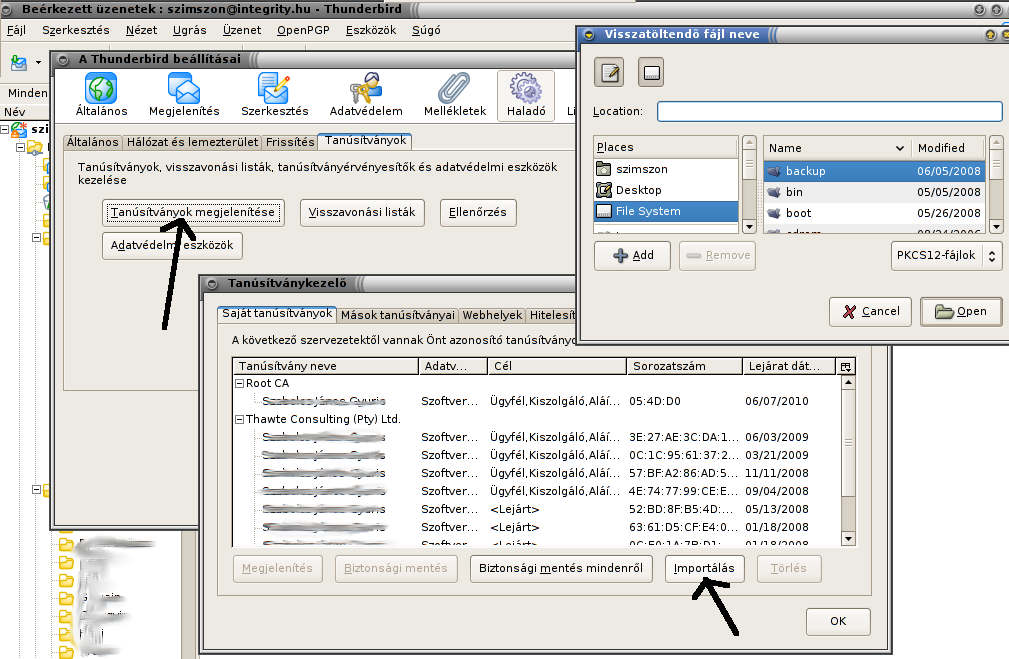Select the bin folder row
1009x659 pixels.
pos(874,192)
